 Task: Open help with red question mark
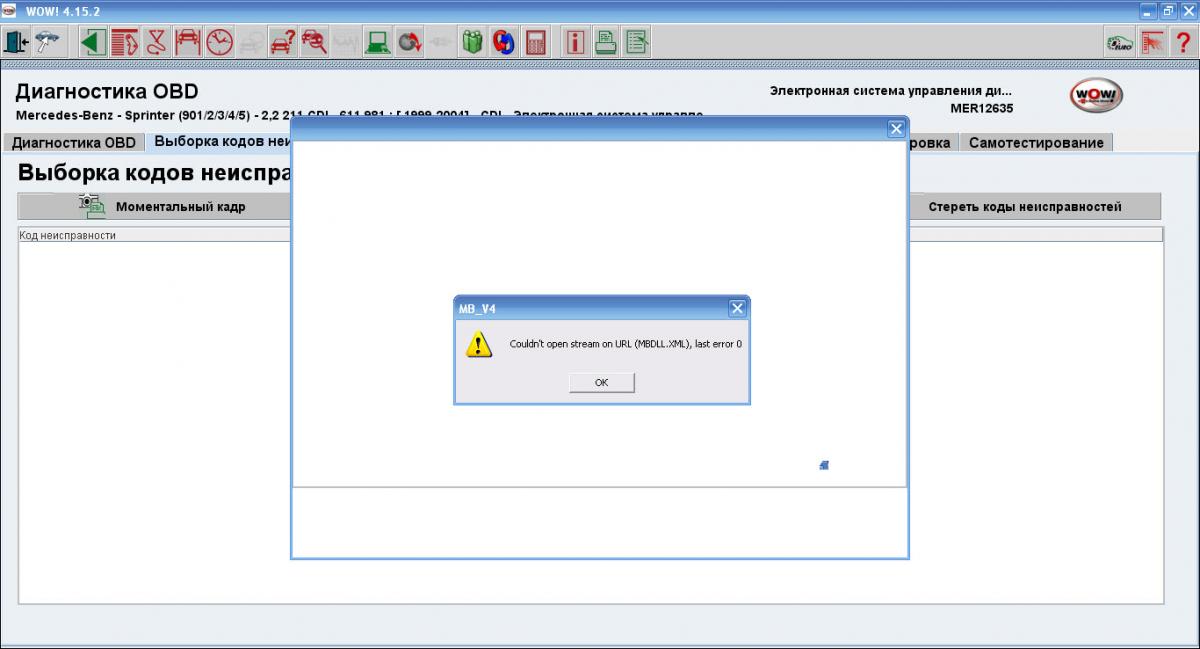(1182, 42)
